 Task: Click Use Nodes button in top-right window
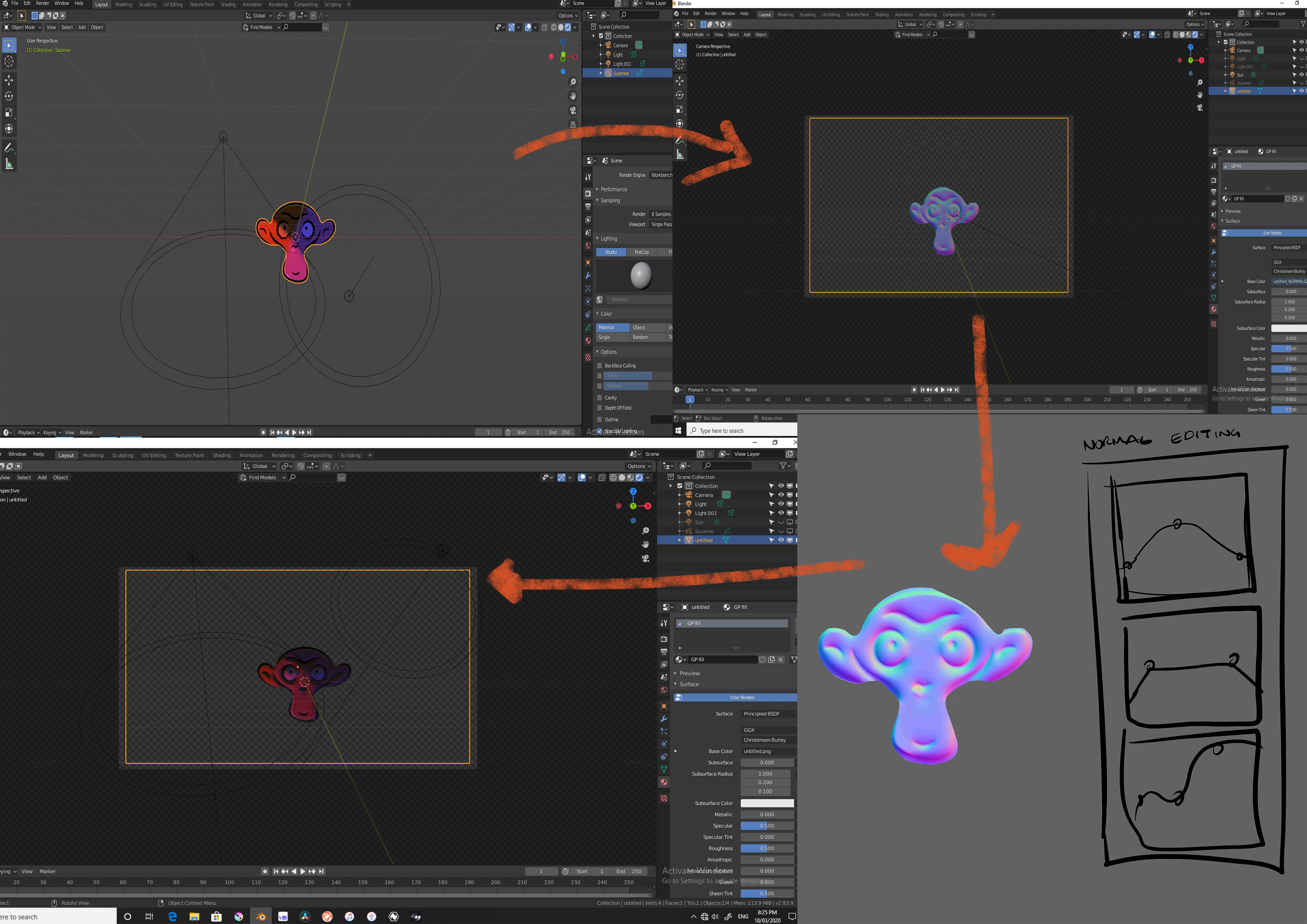pos(1264,233)
